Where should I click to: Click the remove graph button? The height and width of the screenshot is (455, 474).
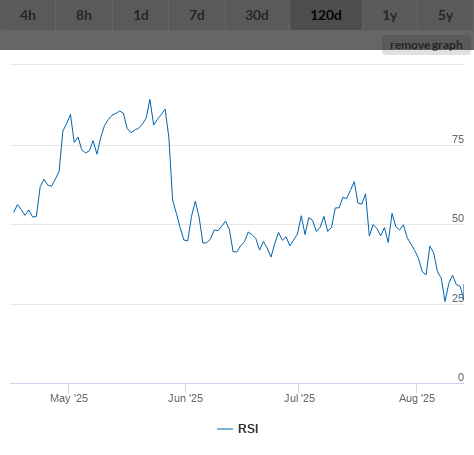[426, 45]
